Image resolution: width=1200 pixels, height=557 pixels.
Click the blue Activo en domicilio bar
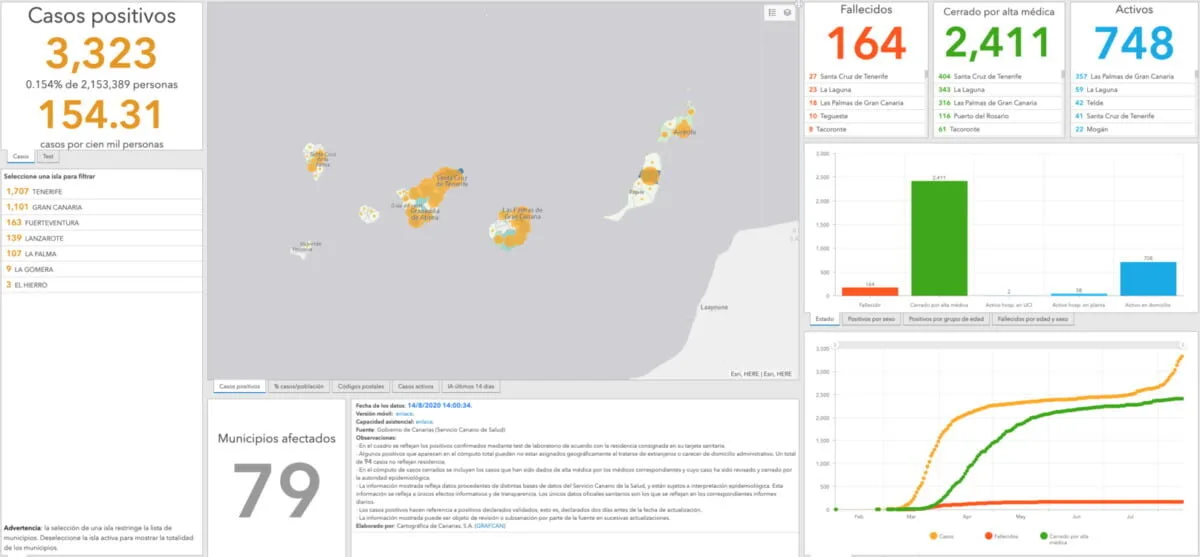(1146, 279)
